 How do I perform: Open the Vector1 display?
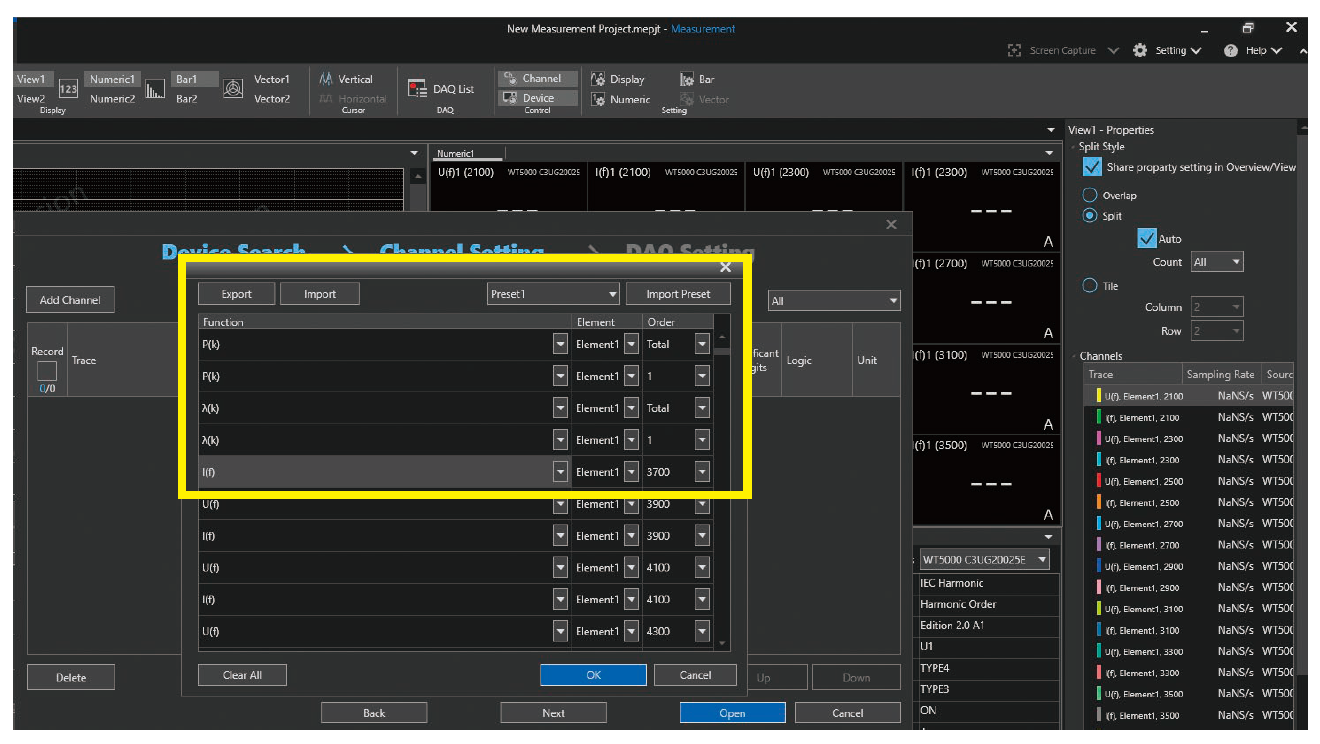(x=273, y=78)
